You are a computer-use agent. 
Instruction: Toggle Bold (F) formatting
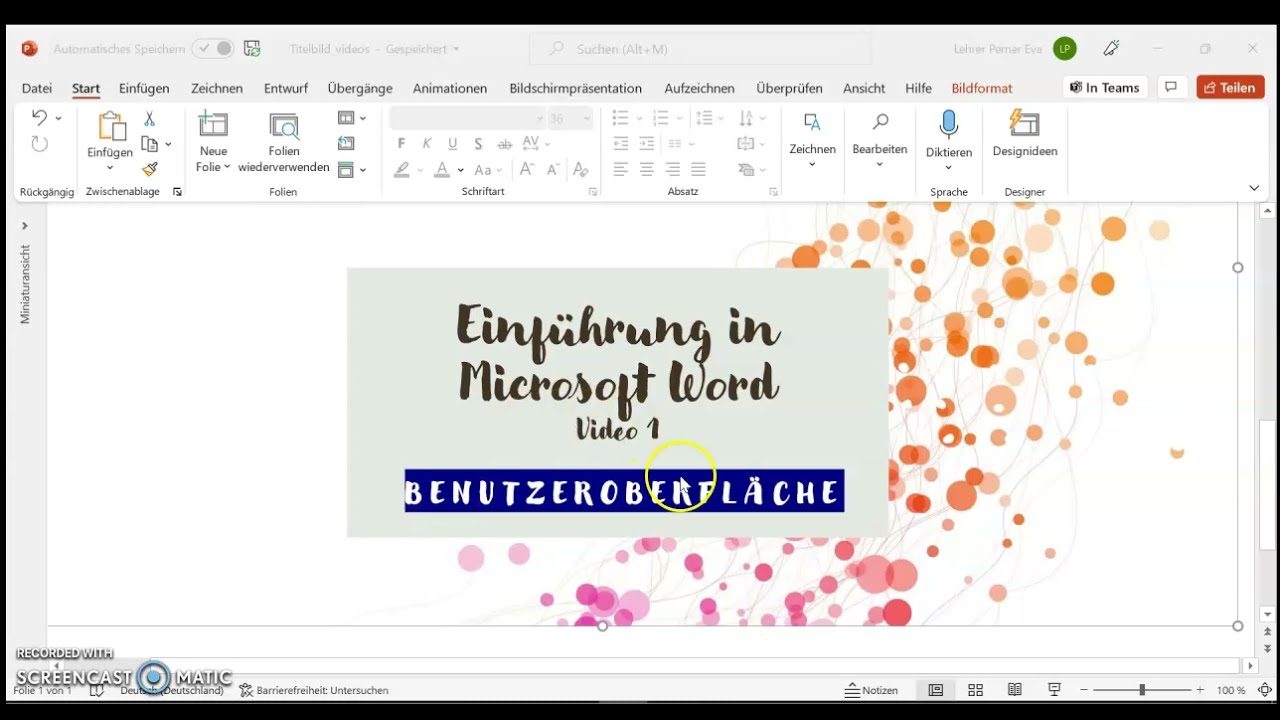coord(401,144)
